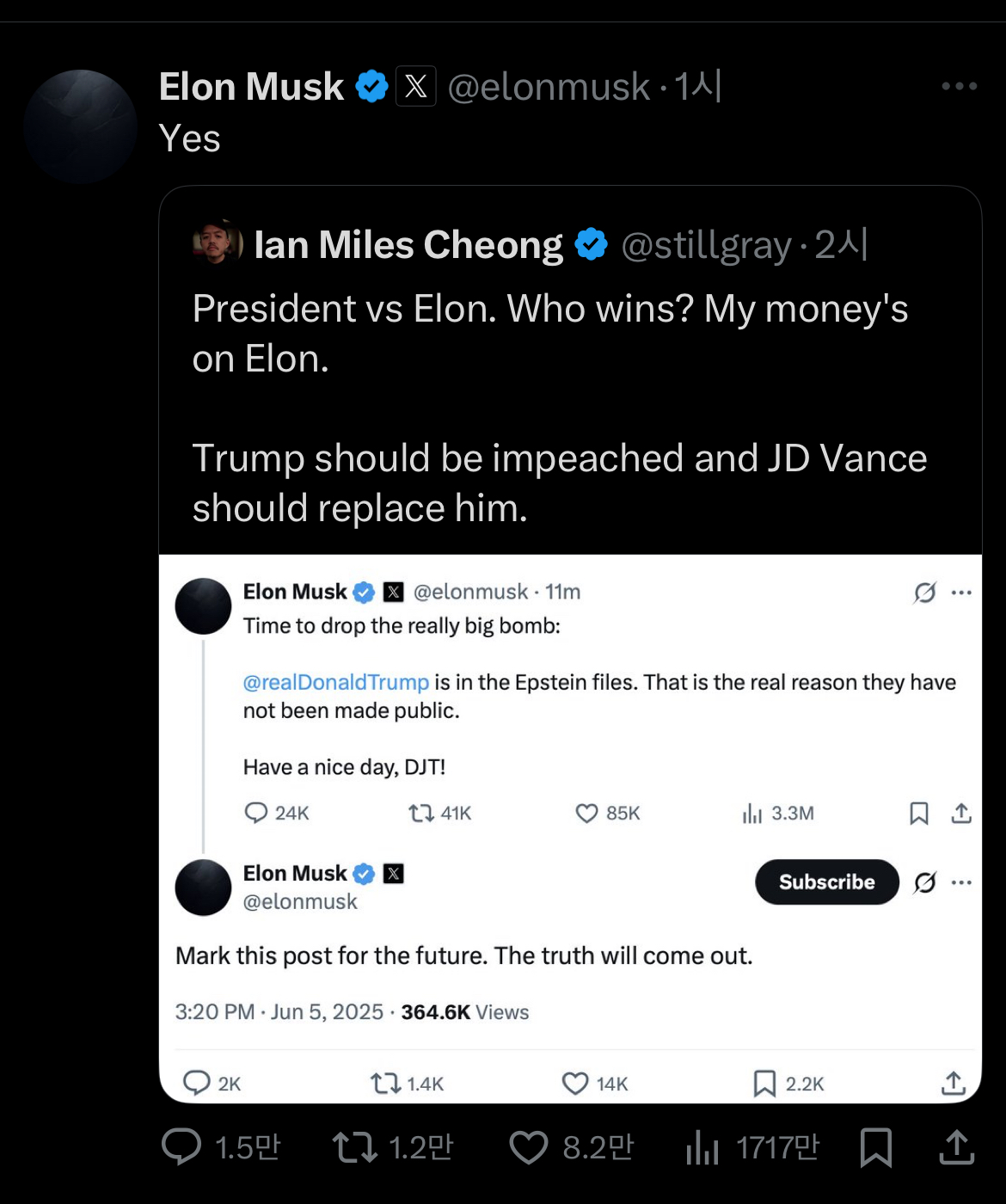Click the Subscribe button in the screenshot
This screenshot has width=1006, height=1204.
coord(826,881)
